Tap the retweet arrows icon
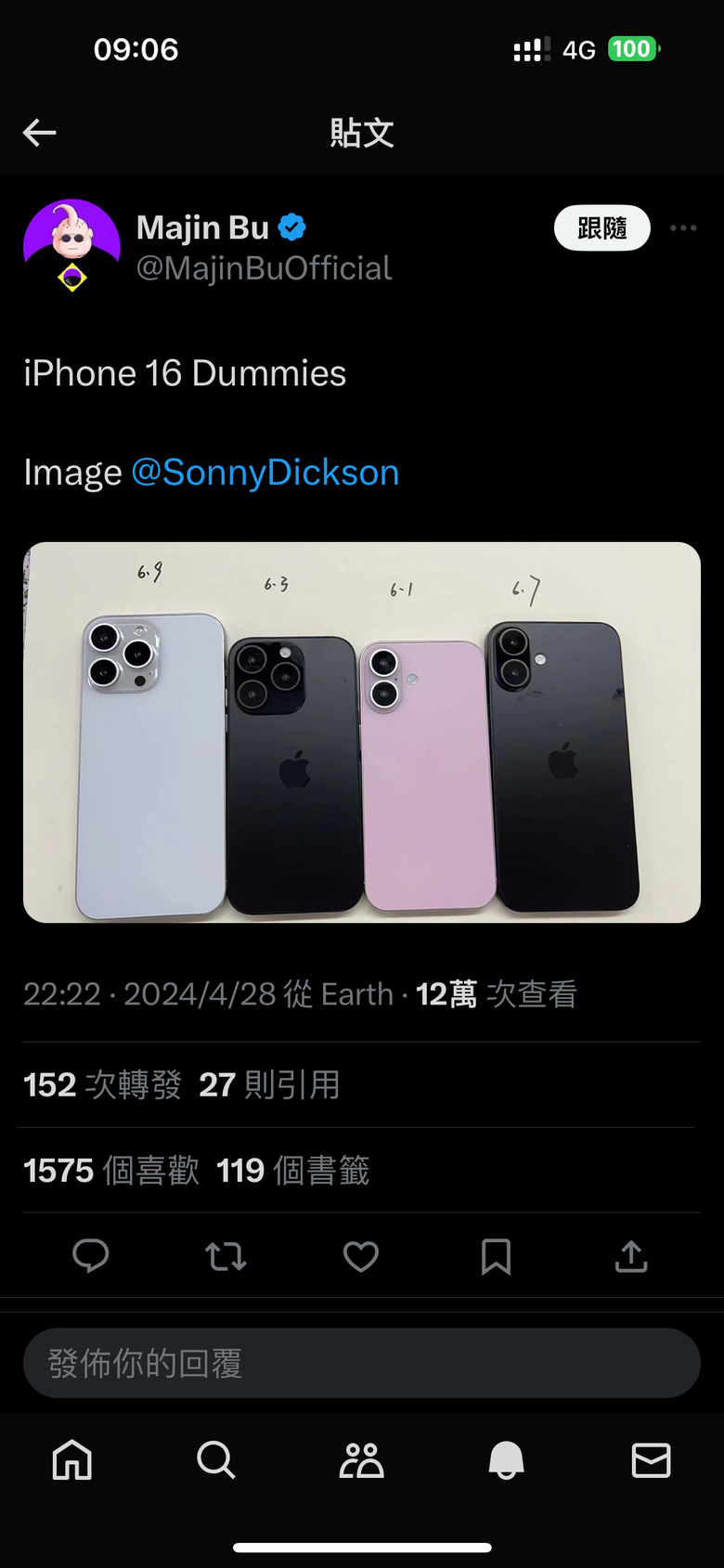 226,1256
